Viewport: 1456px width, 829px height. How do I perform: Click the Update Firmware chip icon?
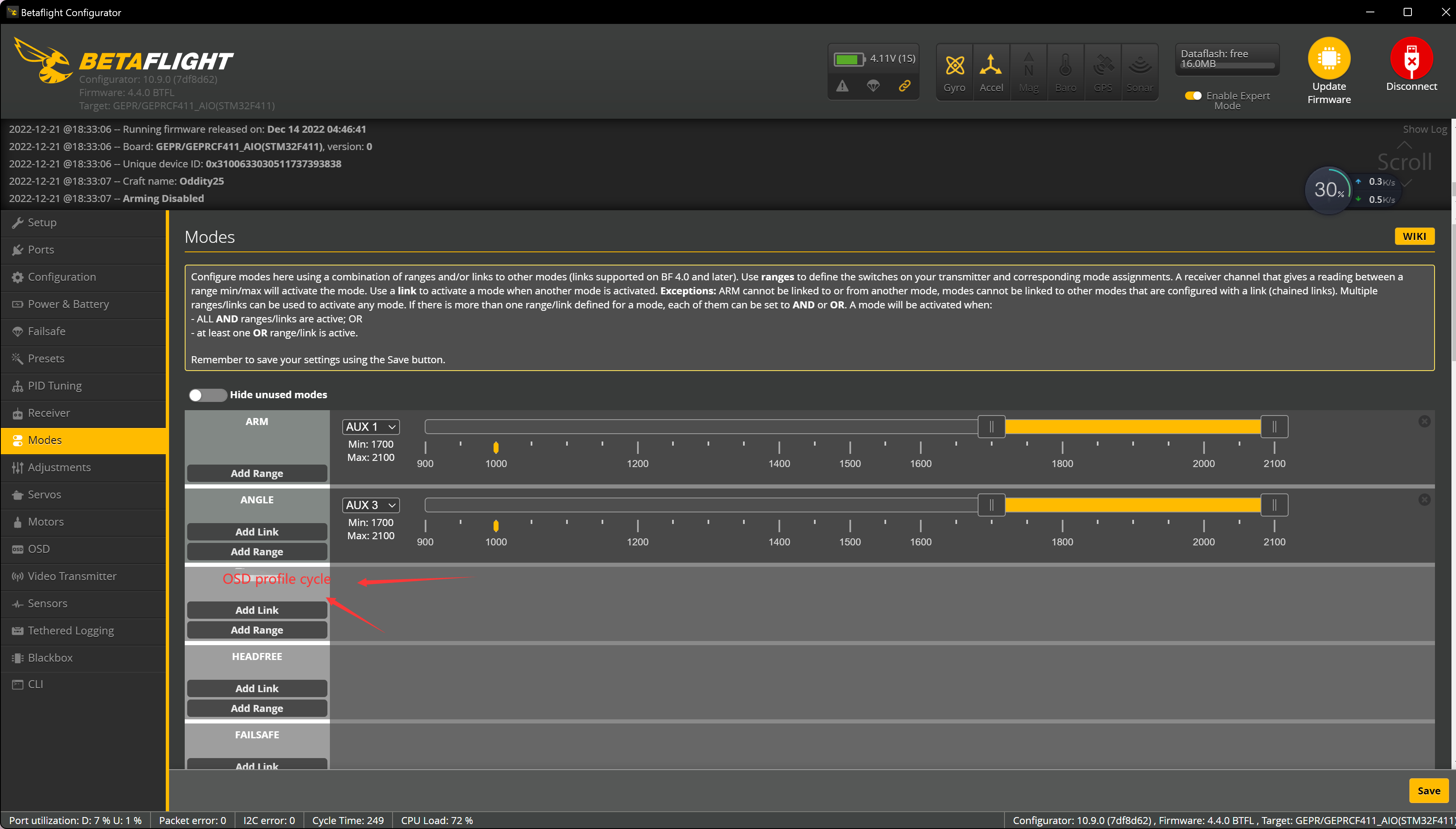point(1329,57)
